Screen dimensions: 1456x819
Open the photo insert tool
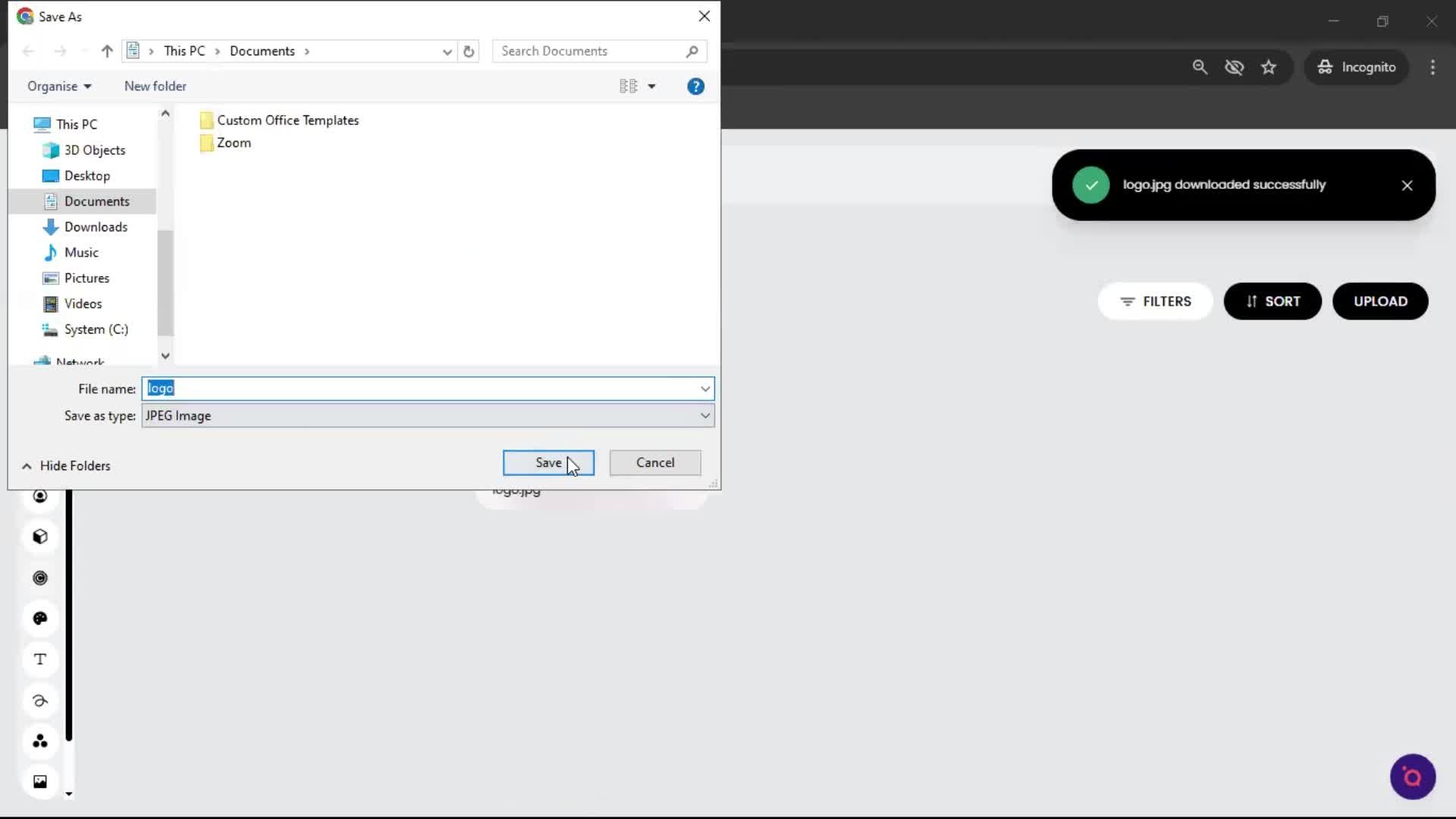pyautogui.click(x=40, y=781)
